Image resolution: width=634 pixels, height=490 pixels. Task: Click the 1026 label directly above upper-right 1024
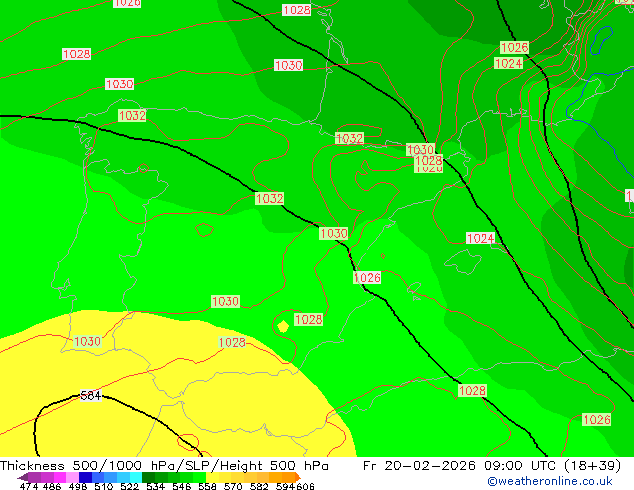pyautogui.click(x=514, y=47)
